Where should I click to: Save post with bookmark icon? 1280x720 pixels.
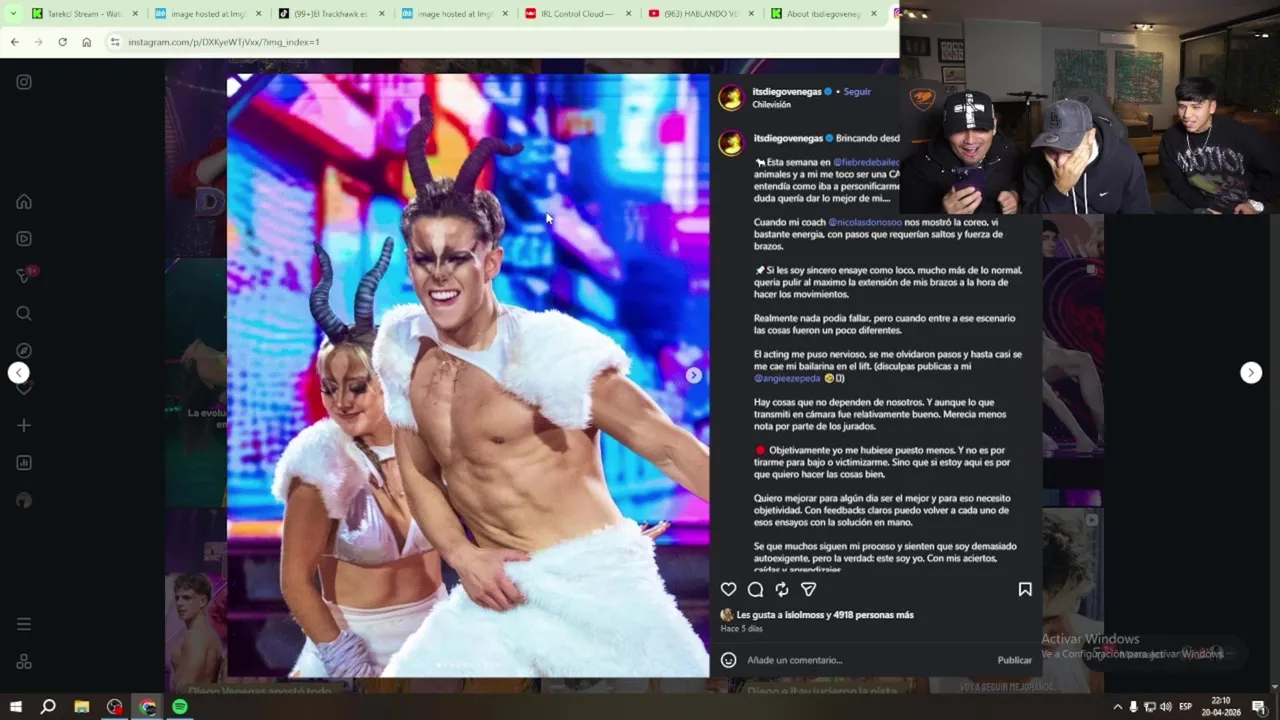1025,590
